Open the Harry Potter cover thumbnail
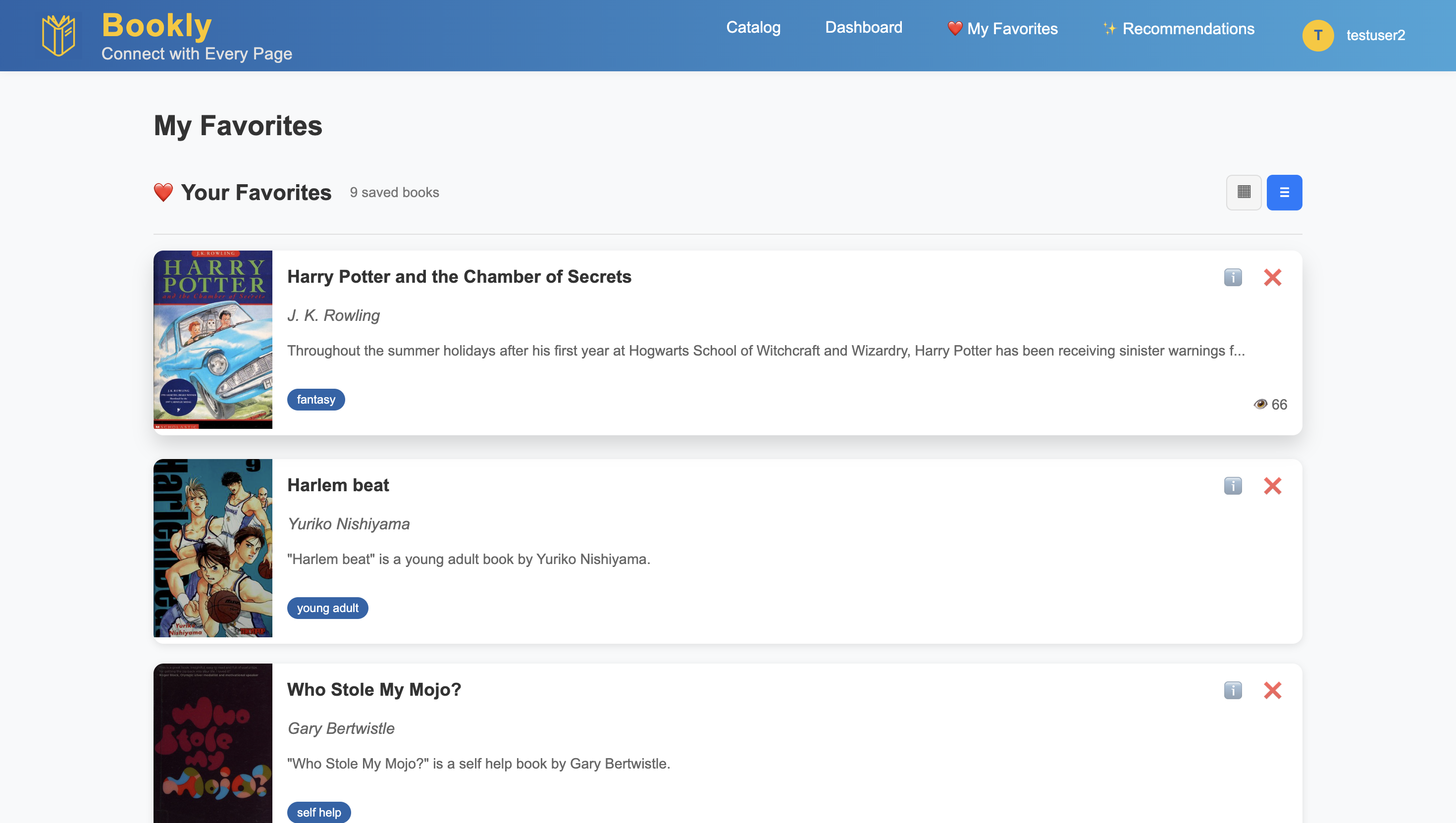Viewport: 1456px width, 823px height. click(213, 340)
